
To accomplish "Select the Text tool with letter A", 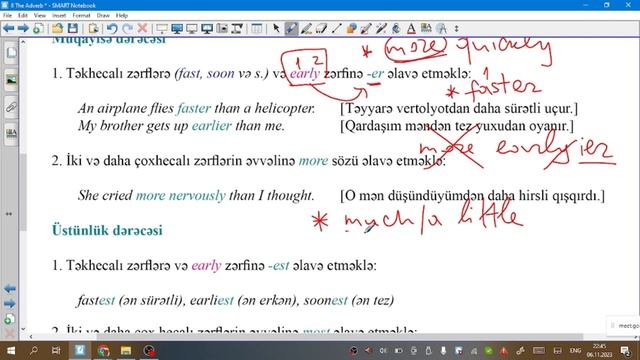I will [411, 29].
